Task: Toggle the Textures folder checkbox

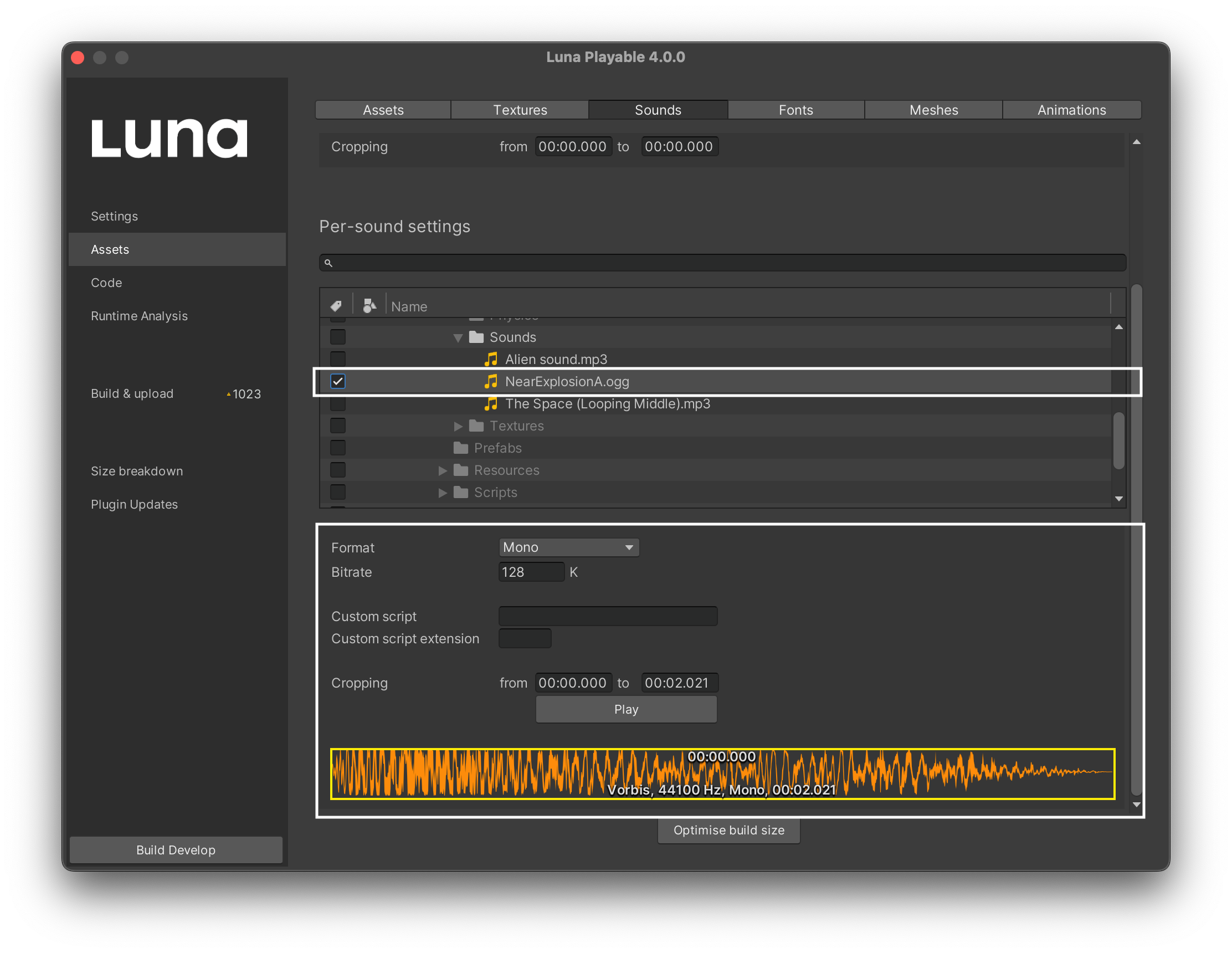Action: click(x=338, y=426)
